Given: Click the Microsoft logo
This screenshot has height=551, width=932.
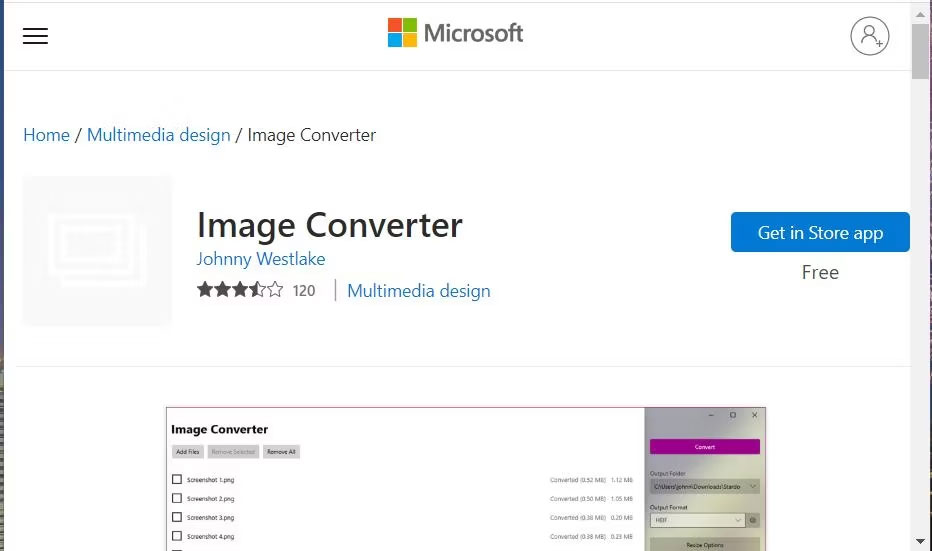Looking at the screenshot, I should click(455, 33).
